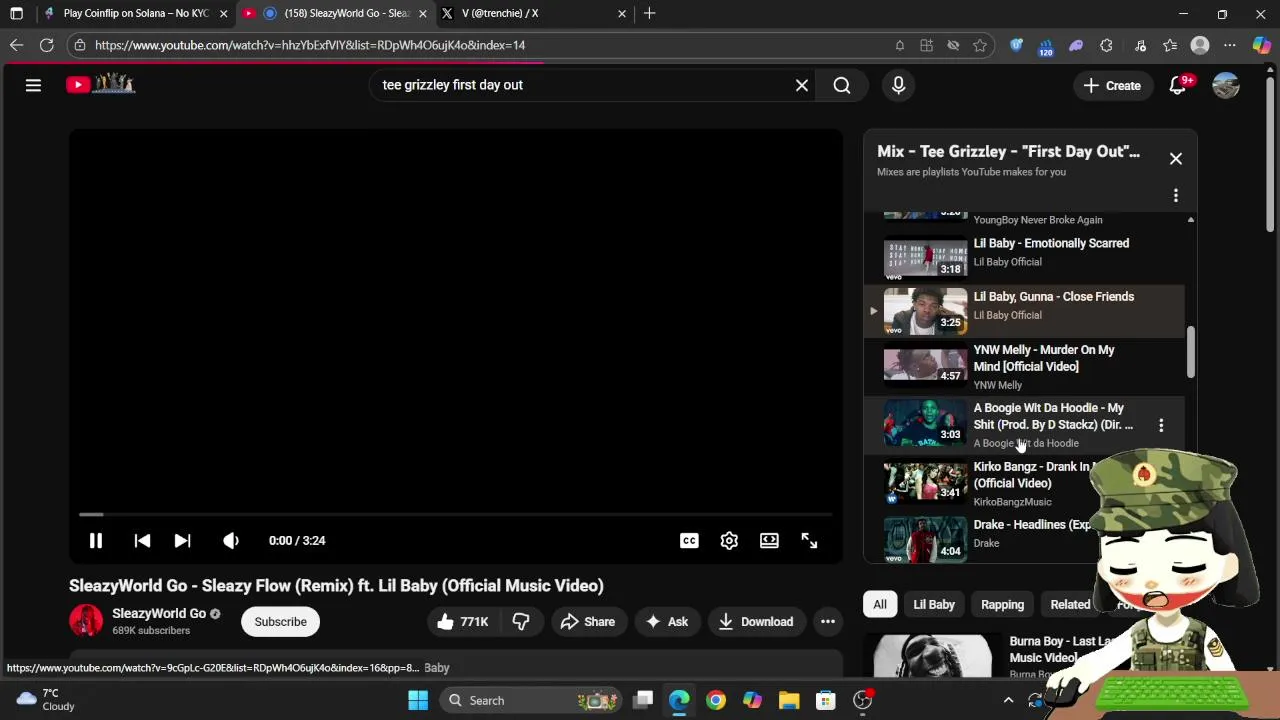
Task: Play YNW Melly - Murder On My Mind
Action: (1025, 366)
